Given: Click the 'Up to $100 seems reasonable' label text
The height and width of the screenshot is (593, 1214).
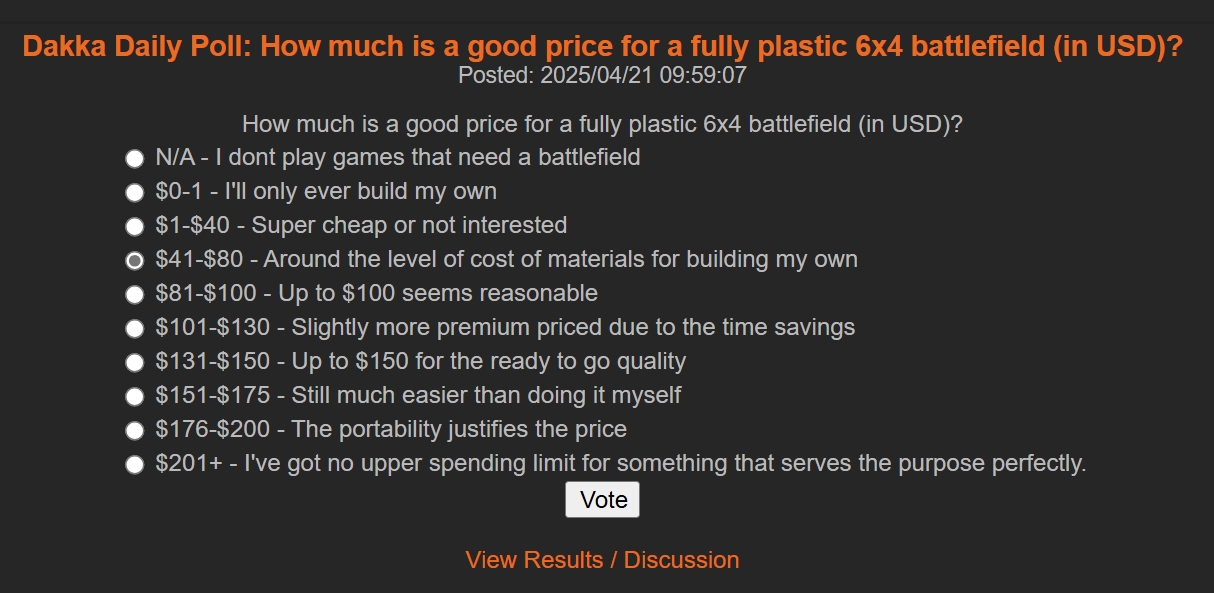Looking at the screenshot, I should (x=444, y=293).
